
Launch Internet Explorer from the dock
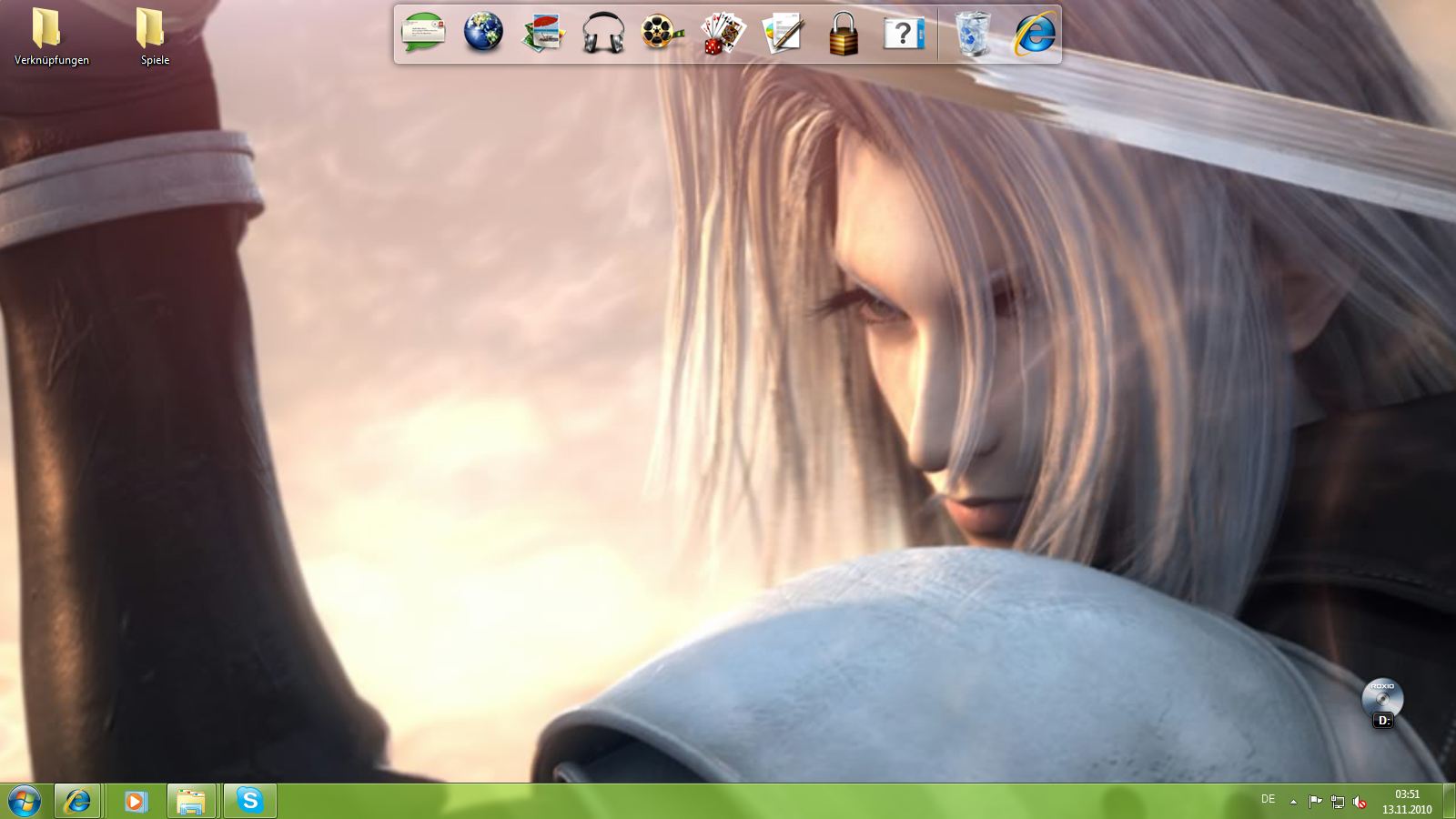(x=1035, y=33)
